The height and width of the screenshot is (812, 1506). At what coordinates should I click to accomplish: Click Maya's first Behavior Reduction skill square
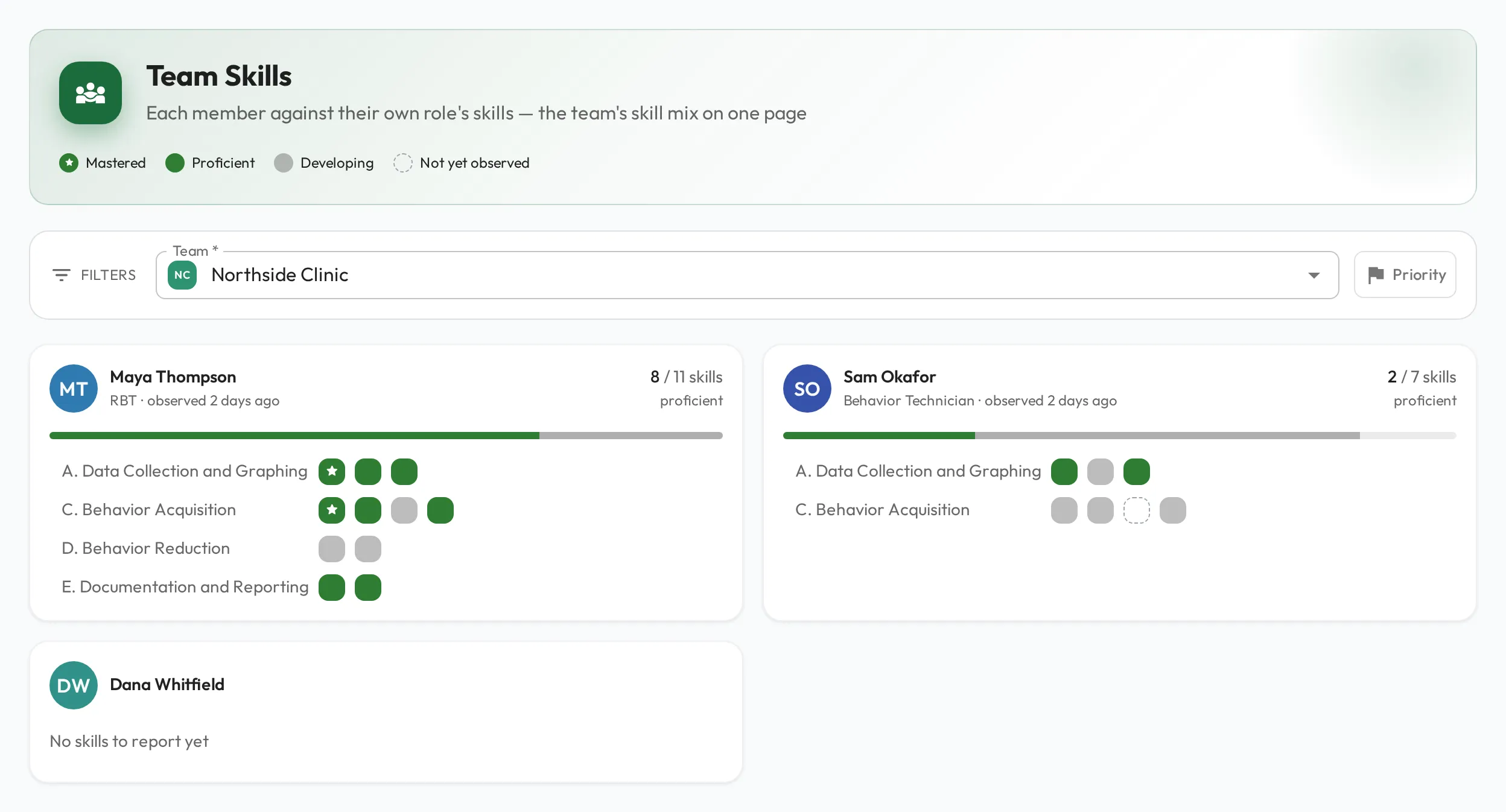(x=332, y=549)
